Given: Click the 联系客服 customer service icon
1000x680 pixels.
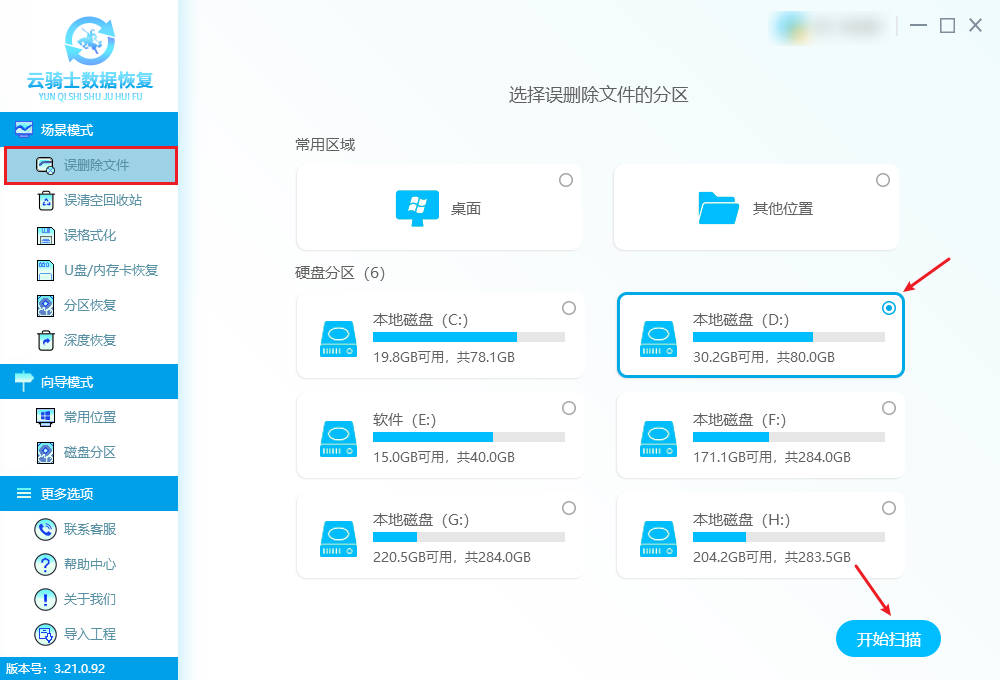Looking at the screenshot, I should [x=45, y=529].
